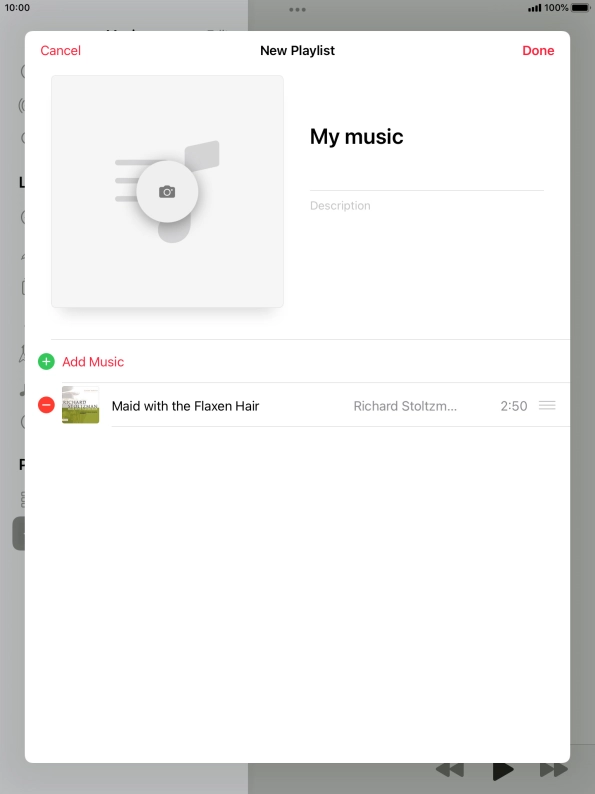Check the battery icon in status bar
Viewport: 595px width, 794px height.
click(581, 8)
